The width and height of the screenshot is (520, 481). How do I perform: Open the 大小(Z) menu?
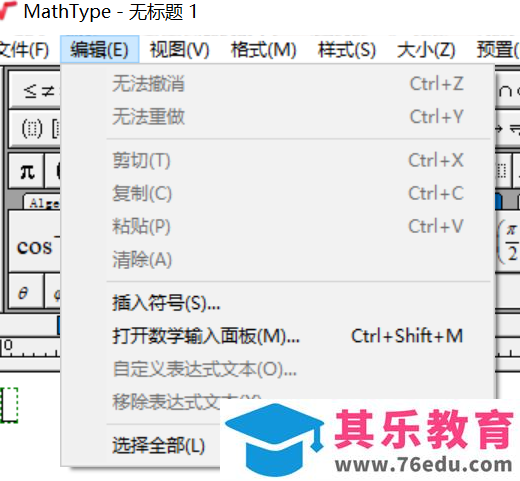tap(426, 50)
